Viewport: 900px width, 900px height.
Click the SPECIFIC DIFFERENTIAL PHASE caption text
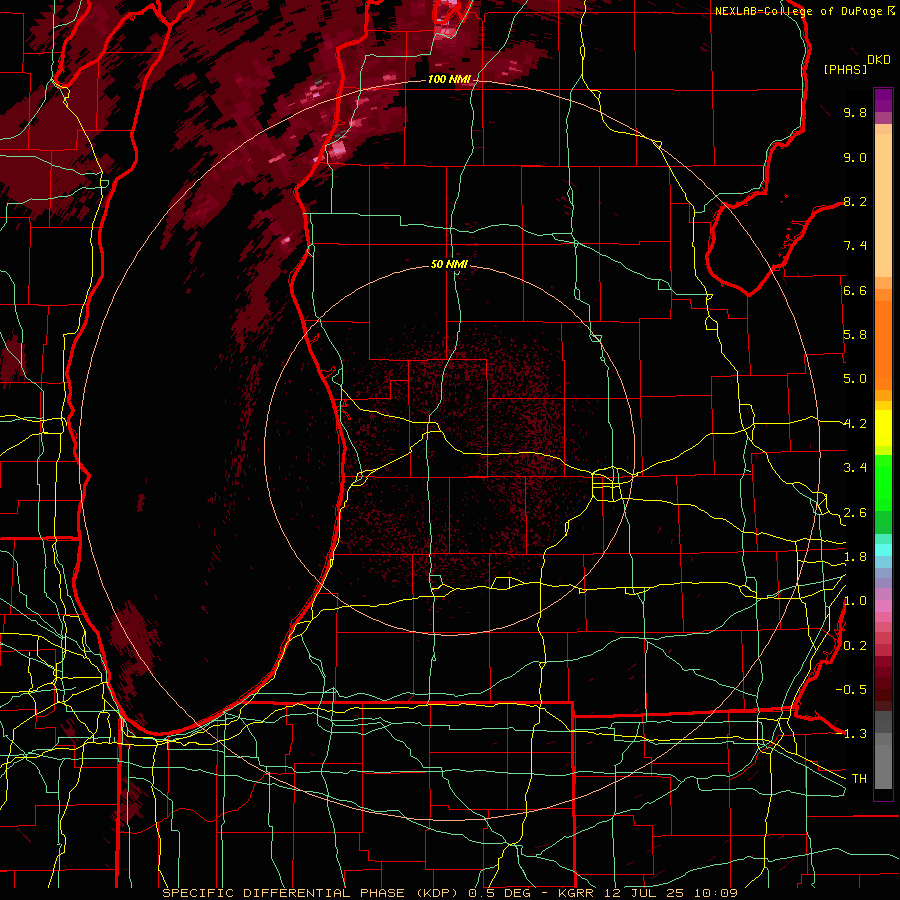(x=285, y=893)
